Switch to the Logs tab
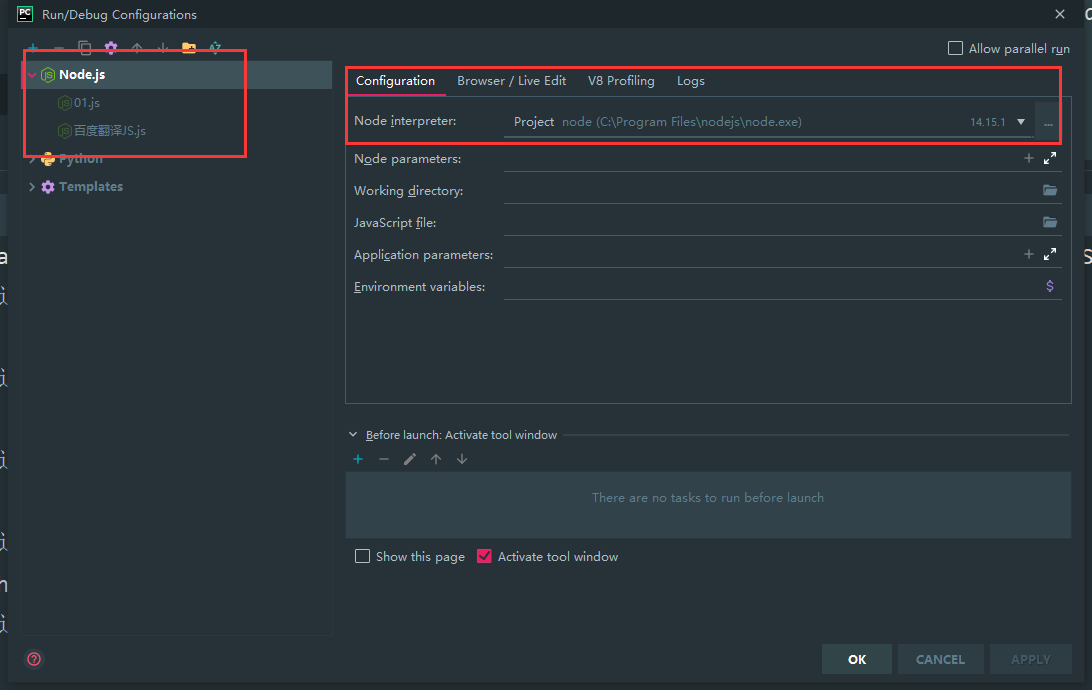This screenshot has height=690, width=1092. pos(691,81)
